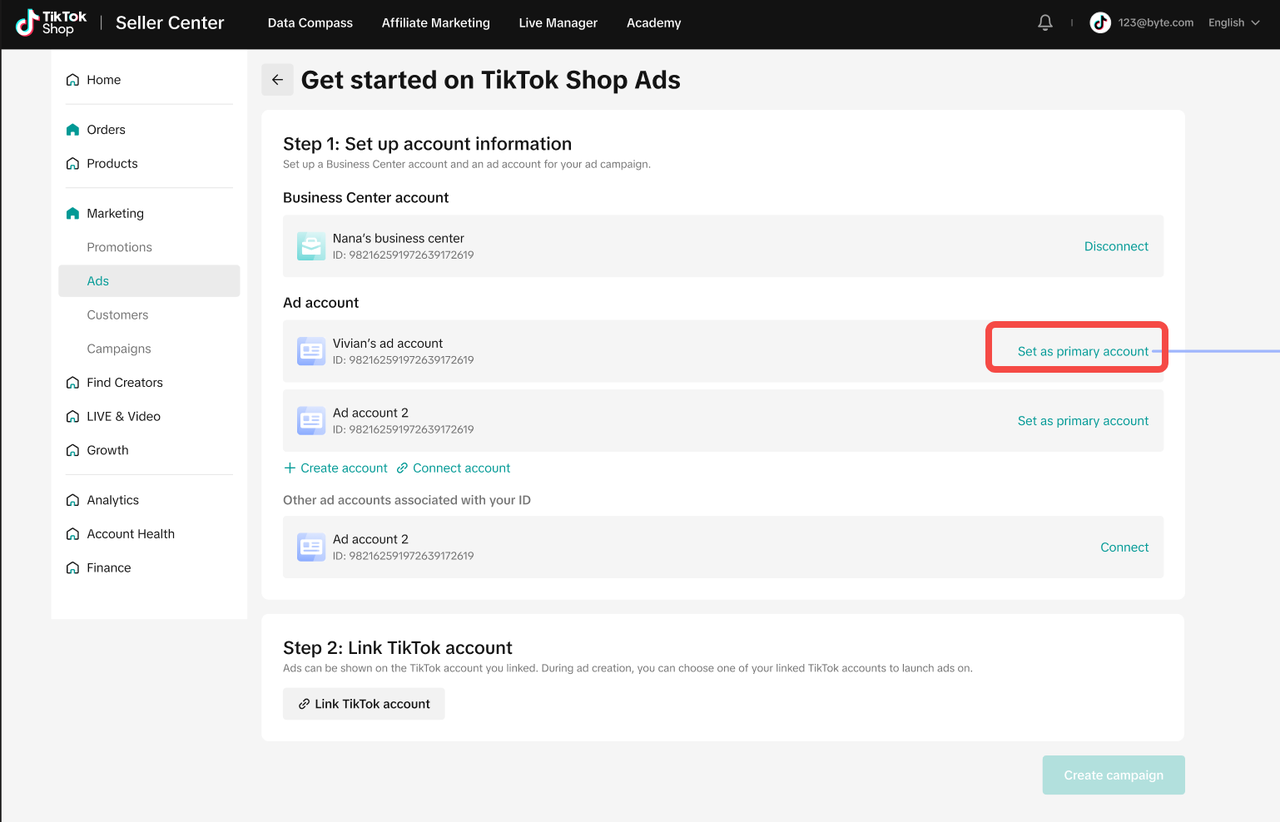Set Vivian's ad account as primary

tap(1082, 351)
